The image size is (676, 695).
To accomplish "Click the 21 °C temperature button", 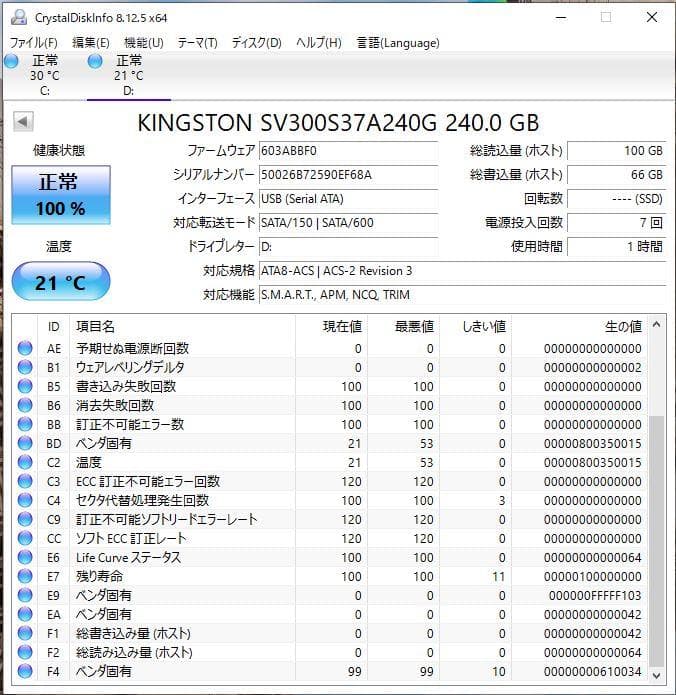I will pyautogui.click(x=61, y=281).
